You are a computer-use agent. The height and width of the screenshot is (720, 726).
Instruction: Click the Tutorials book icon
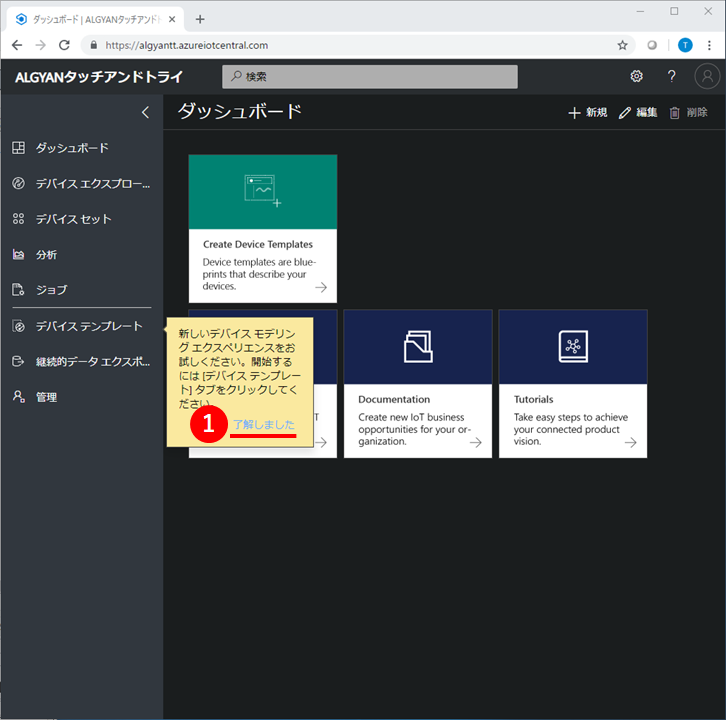pyautogui.click(x=573, y=346)
